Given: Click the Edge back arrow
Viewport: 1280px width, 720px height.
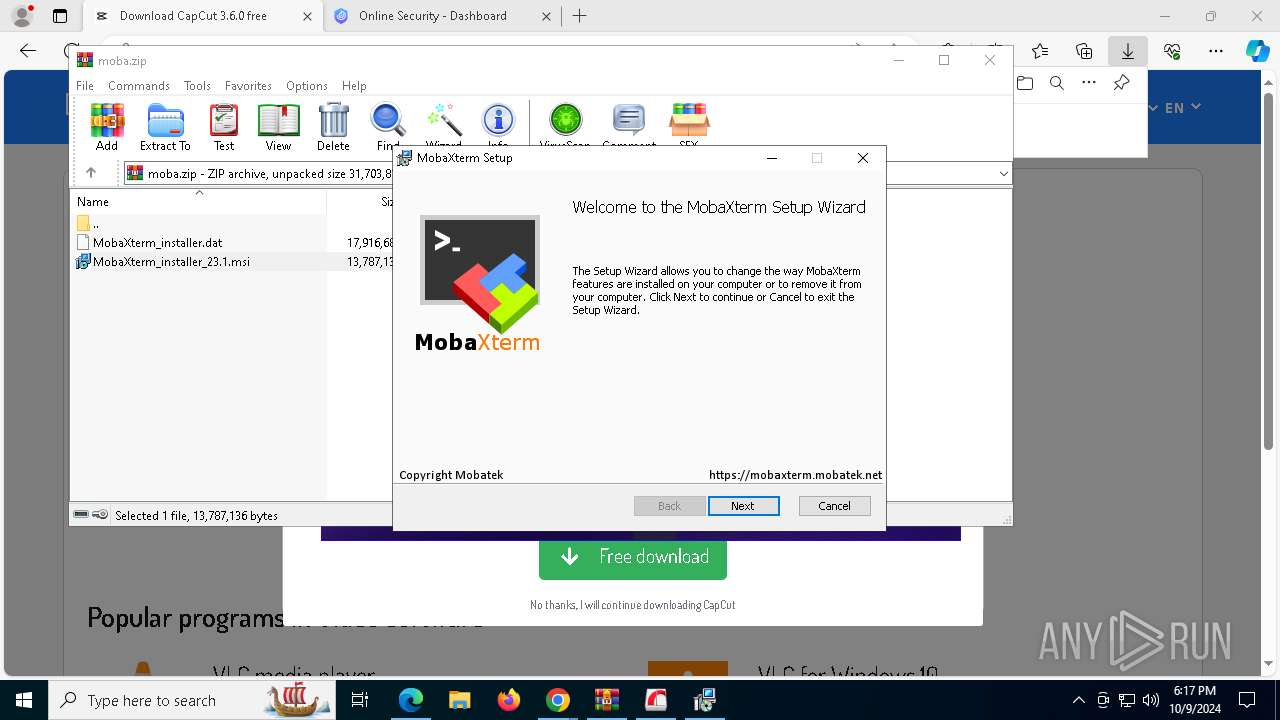Looking at the screenshot, I should tap(28, 51).
